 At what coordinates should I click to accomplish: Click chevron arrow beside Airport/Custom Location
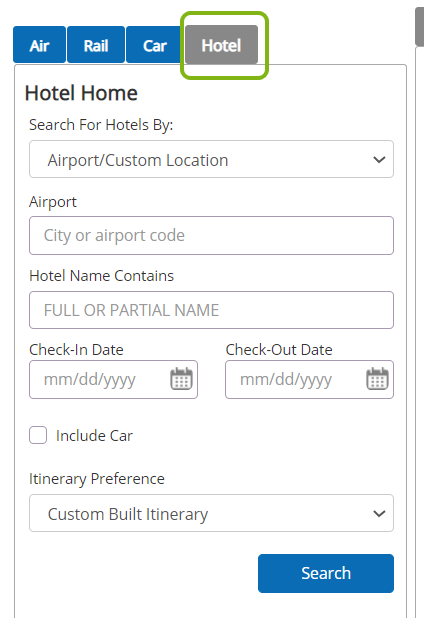(379, 160)
